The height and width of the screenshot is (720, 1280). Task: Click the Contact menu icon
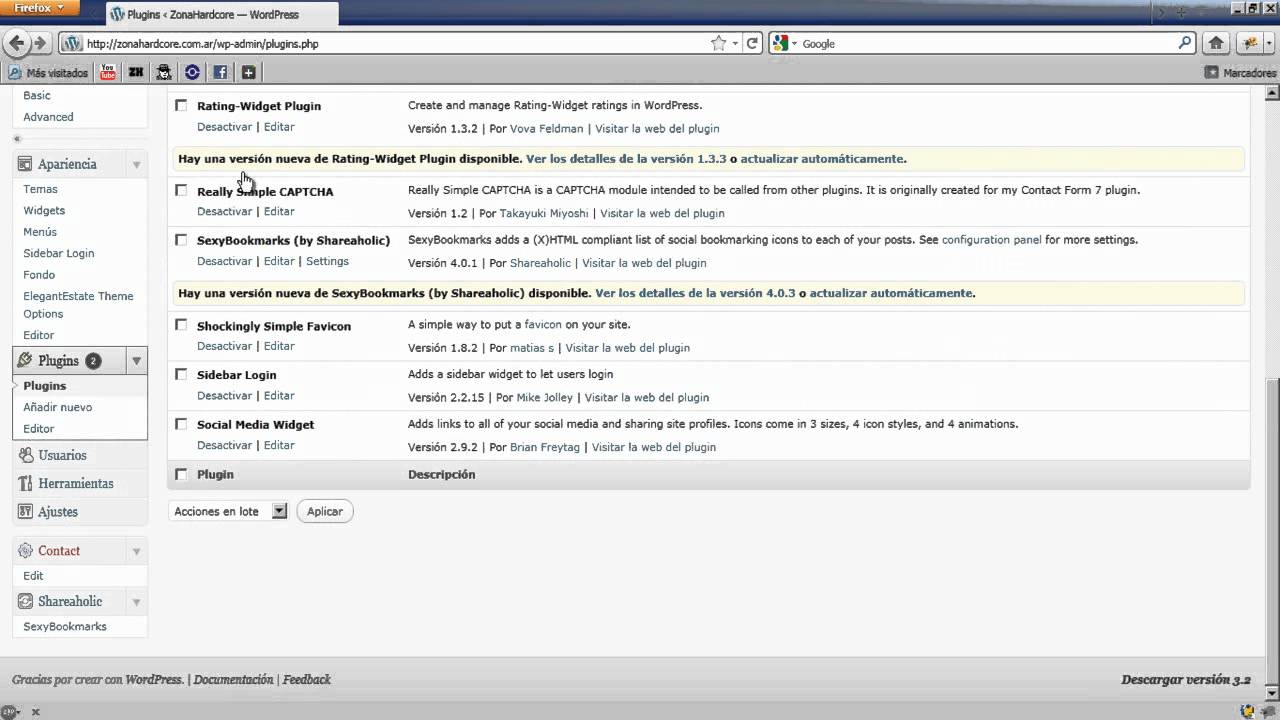(x=26, y=551)
